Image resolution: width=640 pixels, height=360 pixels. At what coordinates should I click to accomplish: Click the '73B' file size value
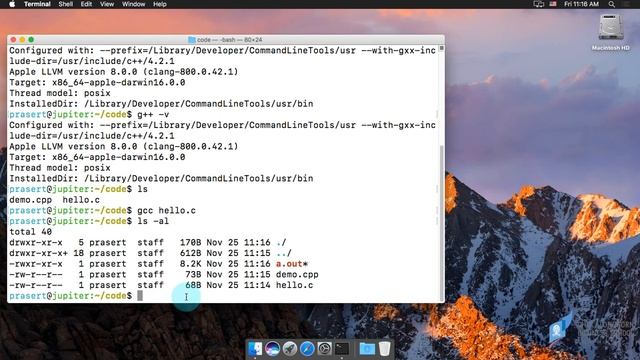tap(193, 274)
